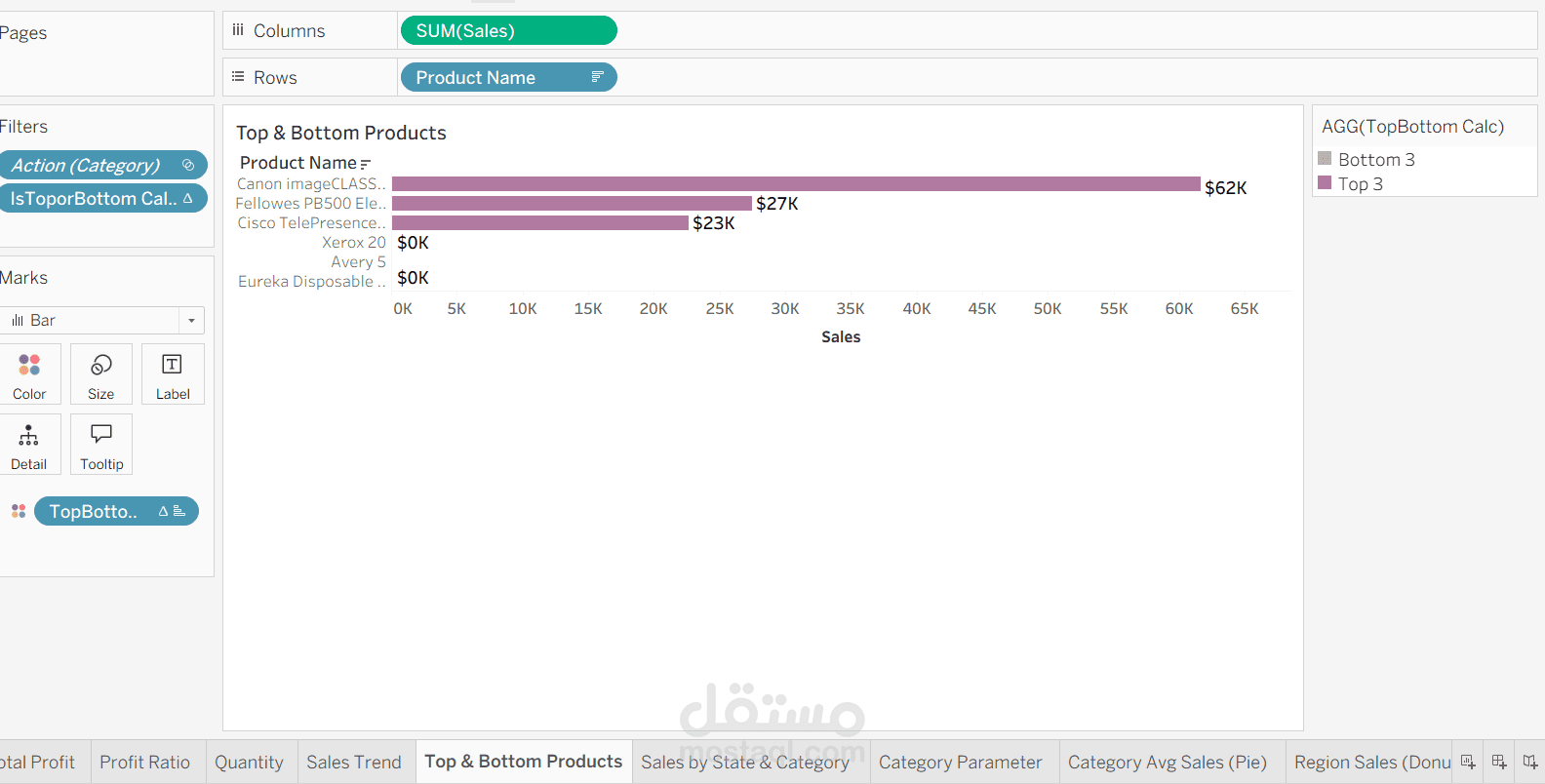Open the Size marks card

[101, 374]
